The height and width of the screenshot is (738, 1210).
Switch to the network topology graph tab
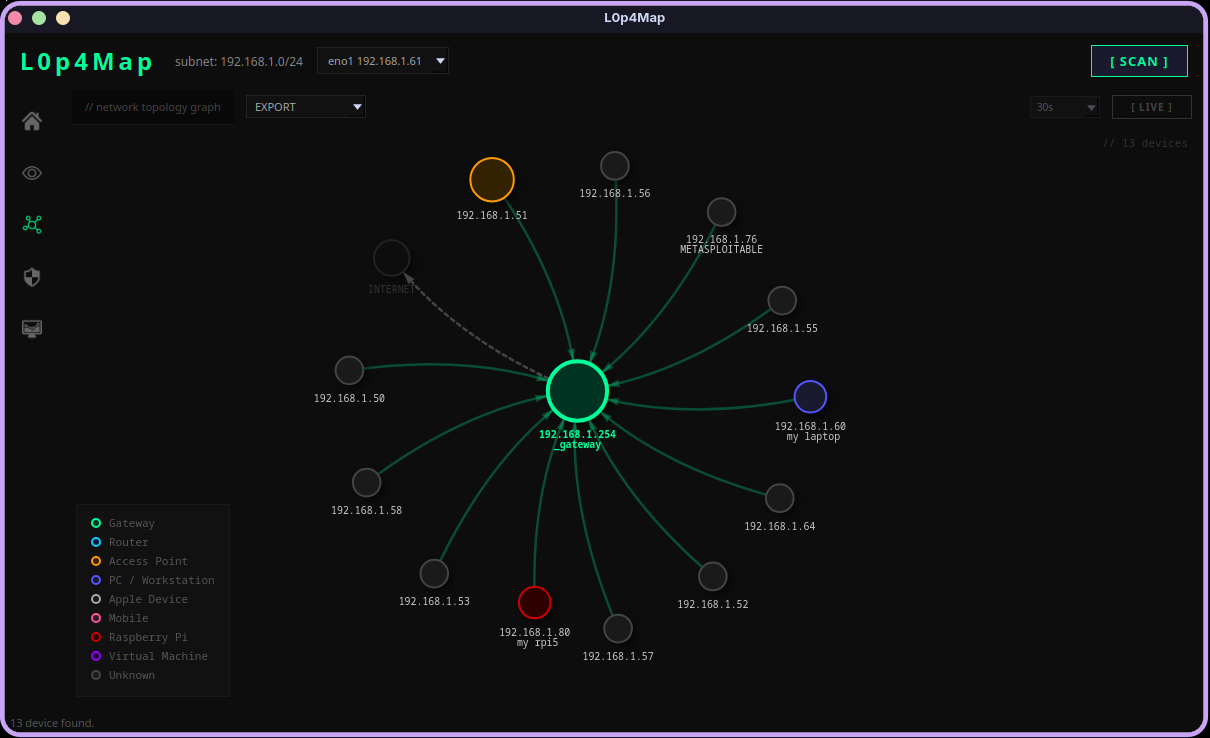152,107
